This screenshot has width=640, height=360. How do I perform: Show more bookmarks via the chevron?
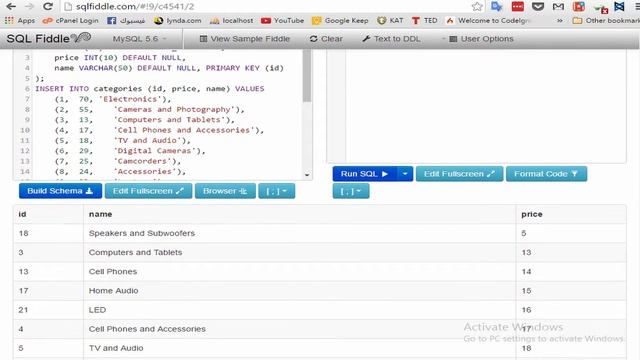point(560,20)
